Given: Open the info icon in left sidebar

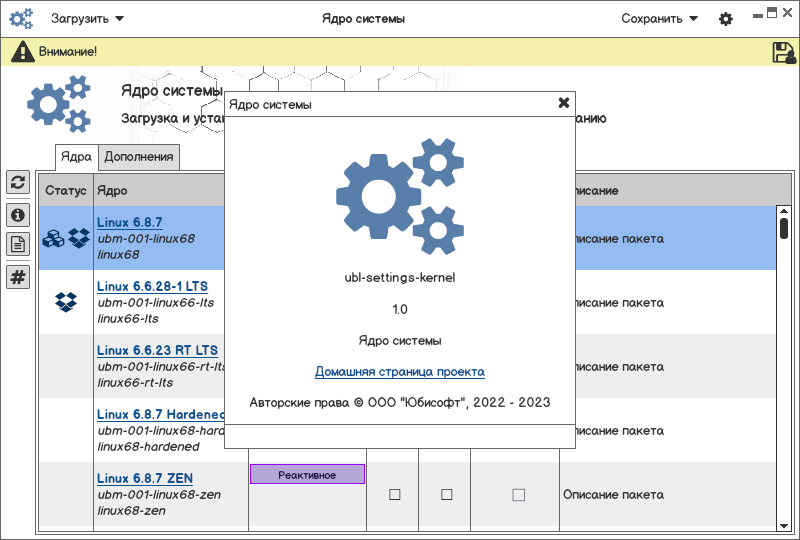Looking at the screenshot, I should pos(18,215).
